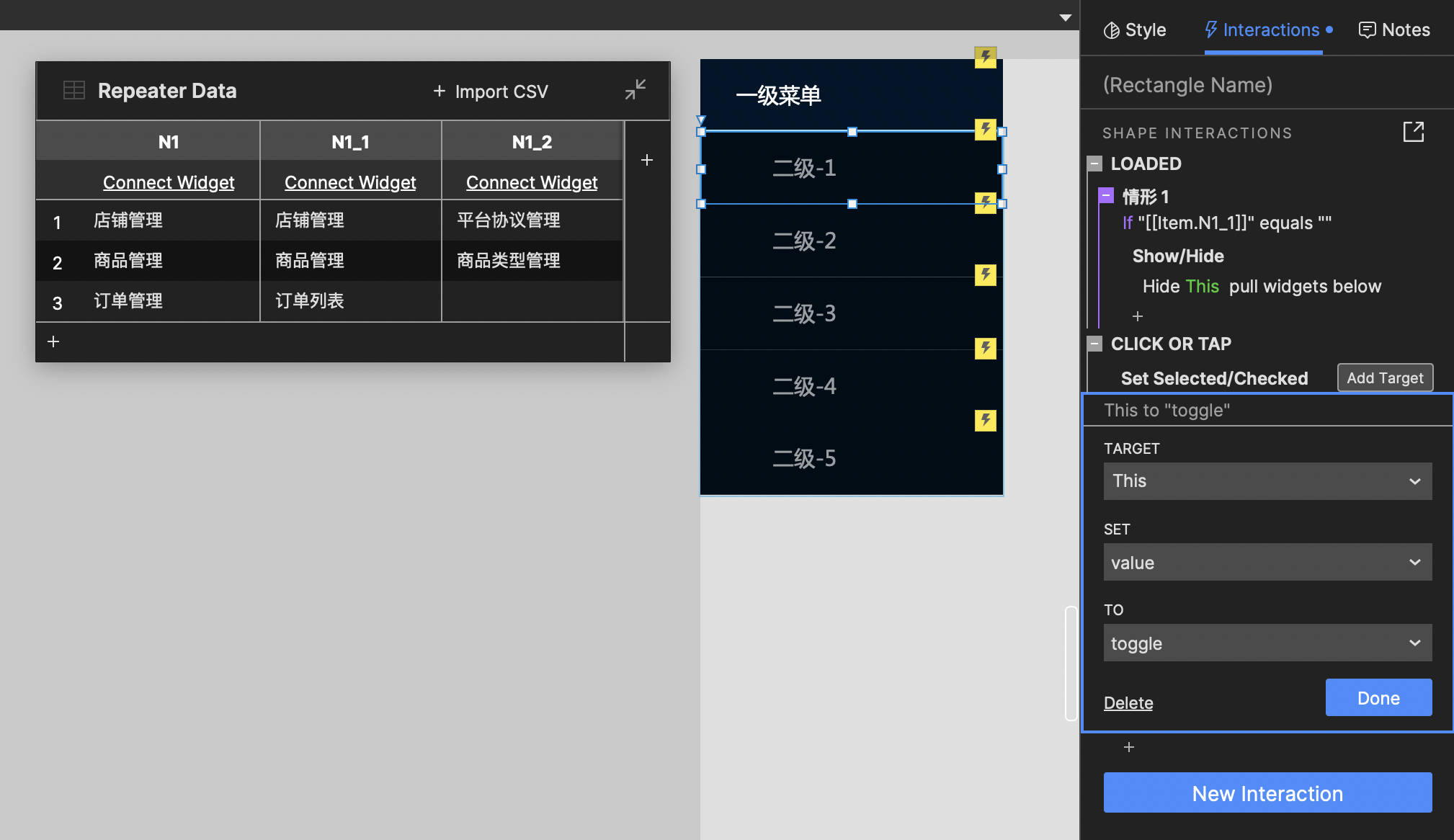Click the Style panel icon
The width and height of the screenshot is (1454, 840).
(x=1110, y=30)
